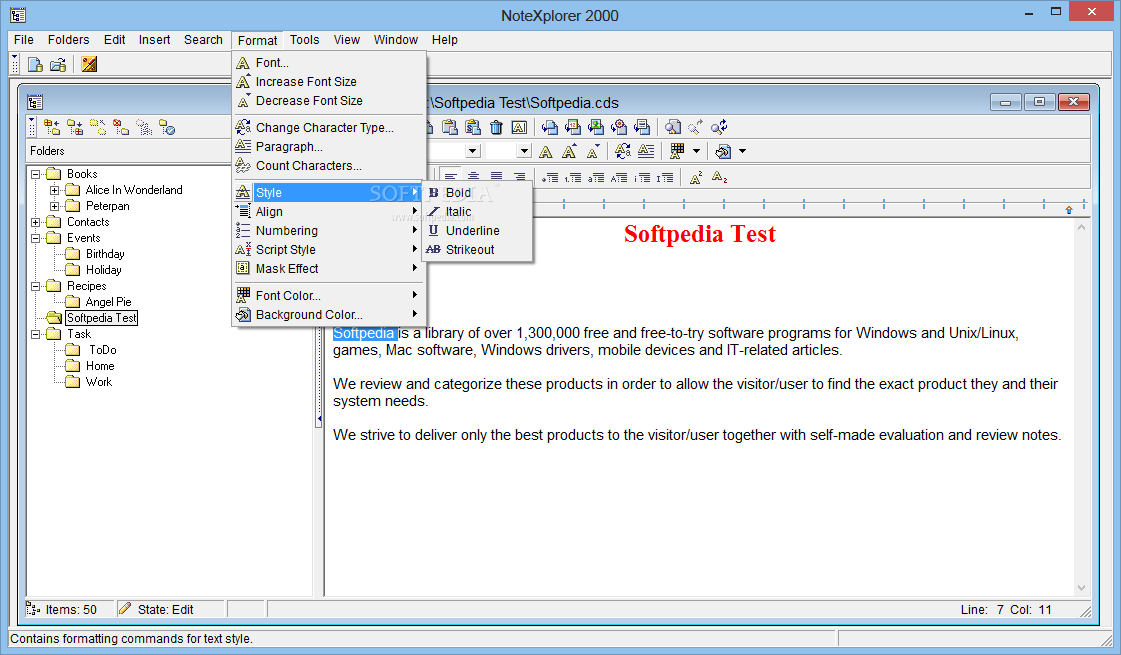The width and height of the screenshot is (1121, 655).
Task: Click the find magnifier icon
Action: pos(673,127)
